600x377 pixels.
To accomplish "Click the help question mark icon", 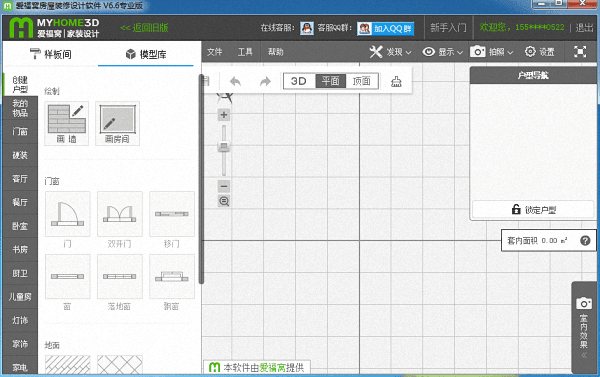I will 585,240.
